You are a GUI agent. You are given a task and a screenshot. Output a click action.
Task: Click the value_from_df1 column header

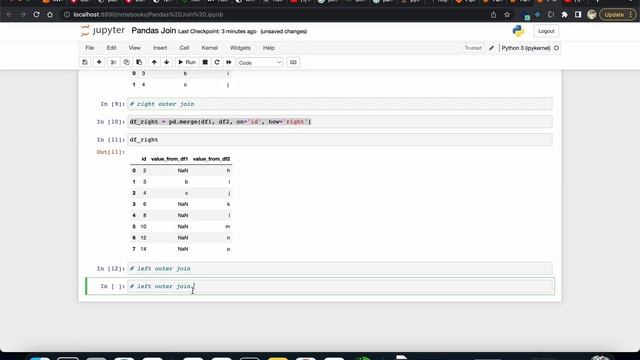(169, 159)
